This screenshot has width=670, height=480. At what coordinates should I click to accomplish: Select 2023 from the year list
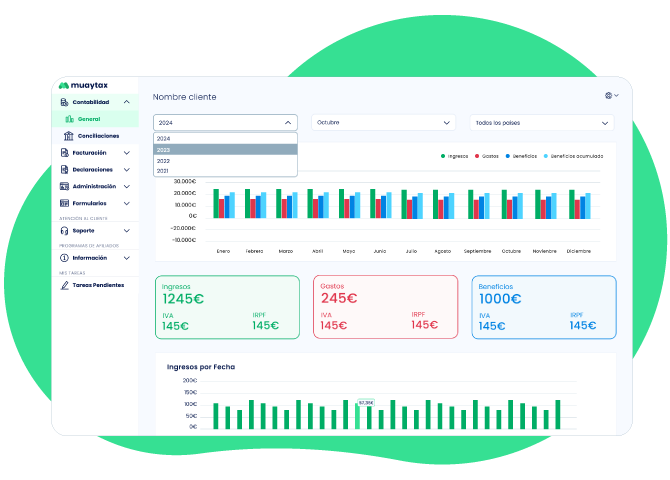click(x=225, y=149)
